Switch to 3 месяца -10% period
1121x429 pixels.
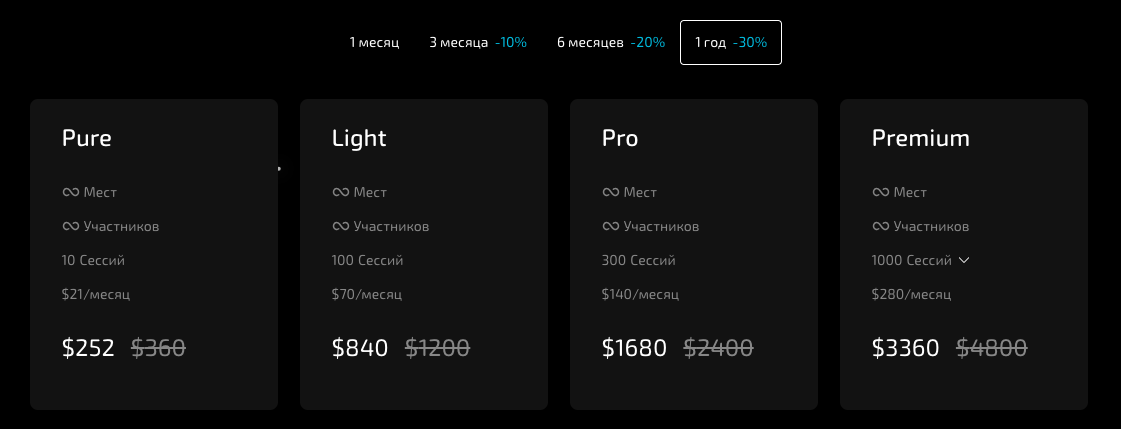tap(478, 43)
